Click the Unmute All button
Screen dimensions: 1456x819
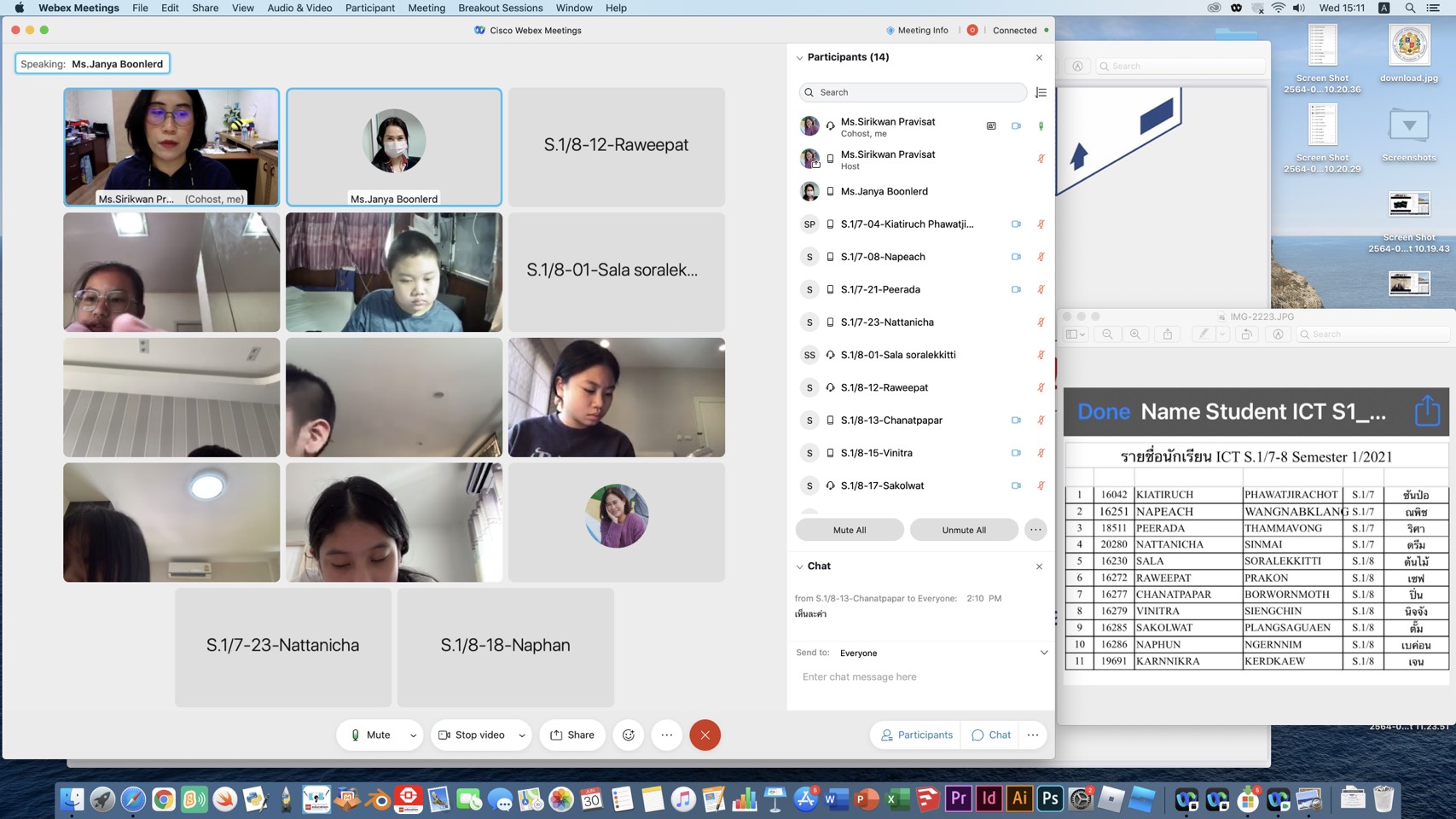pyautogui.click(x=964, y=530)
